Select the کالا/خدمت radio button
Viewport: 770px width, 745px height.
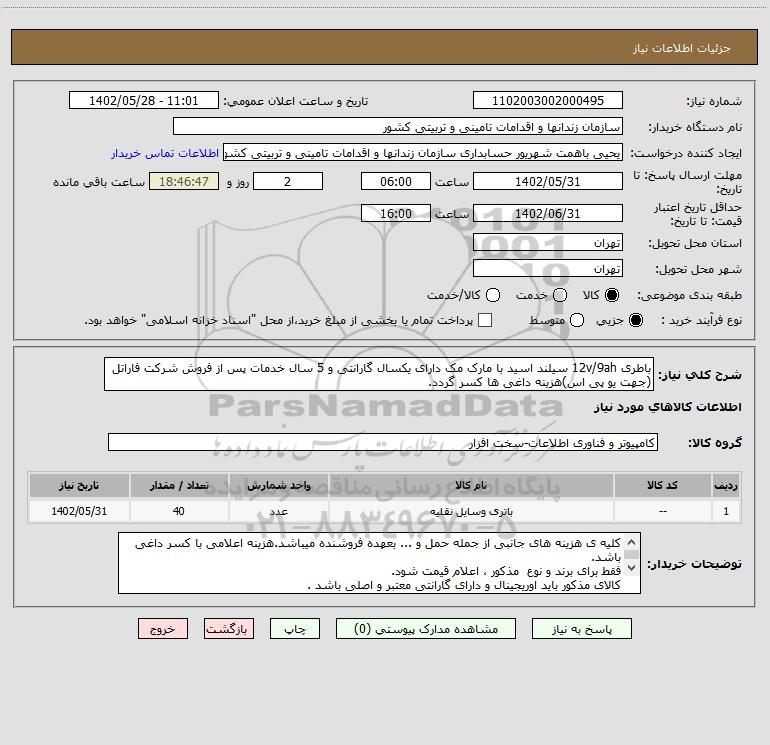tap(493, 295)
